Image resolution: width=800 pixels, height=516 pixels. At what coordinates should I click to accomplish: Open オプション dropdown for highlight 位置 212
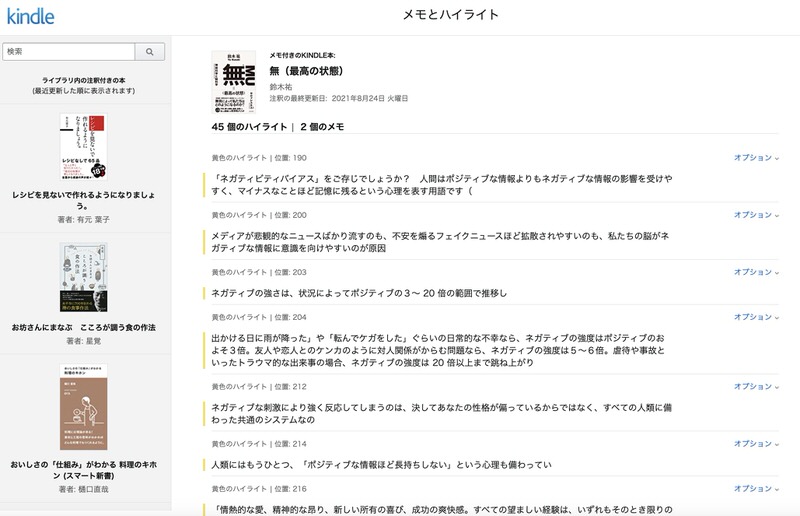pyautogui.click(x=756, y=386)
